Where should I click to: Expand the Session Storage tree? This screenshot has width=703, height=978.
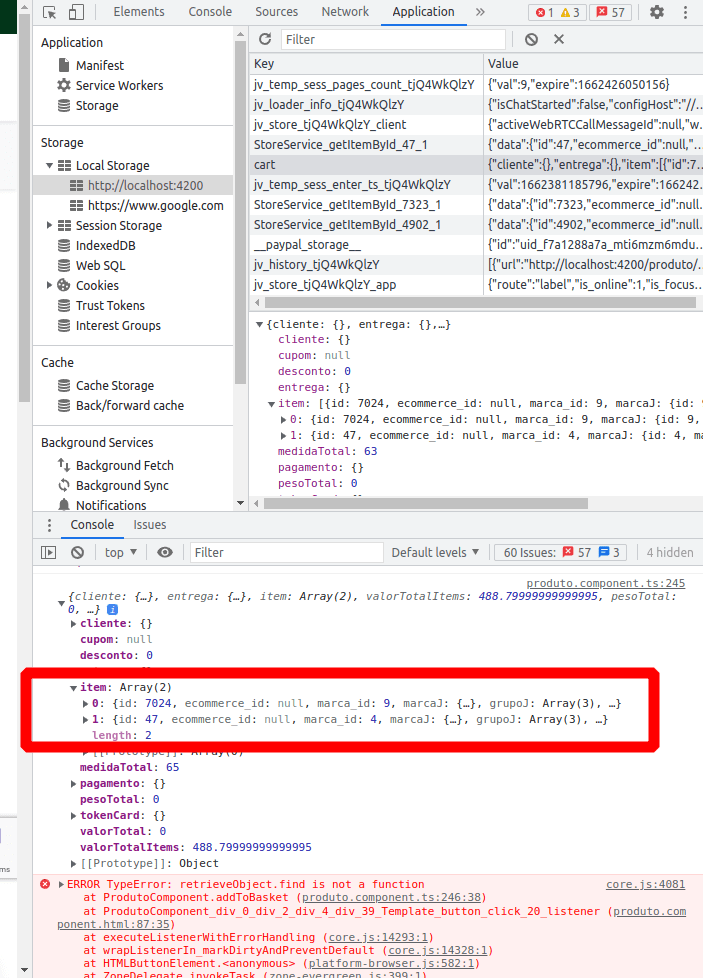coord(49,225)
